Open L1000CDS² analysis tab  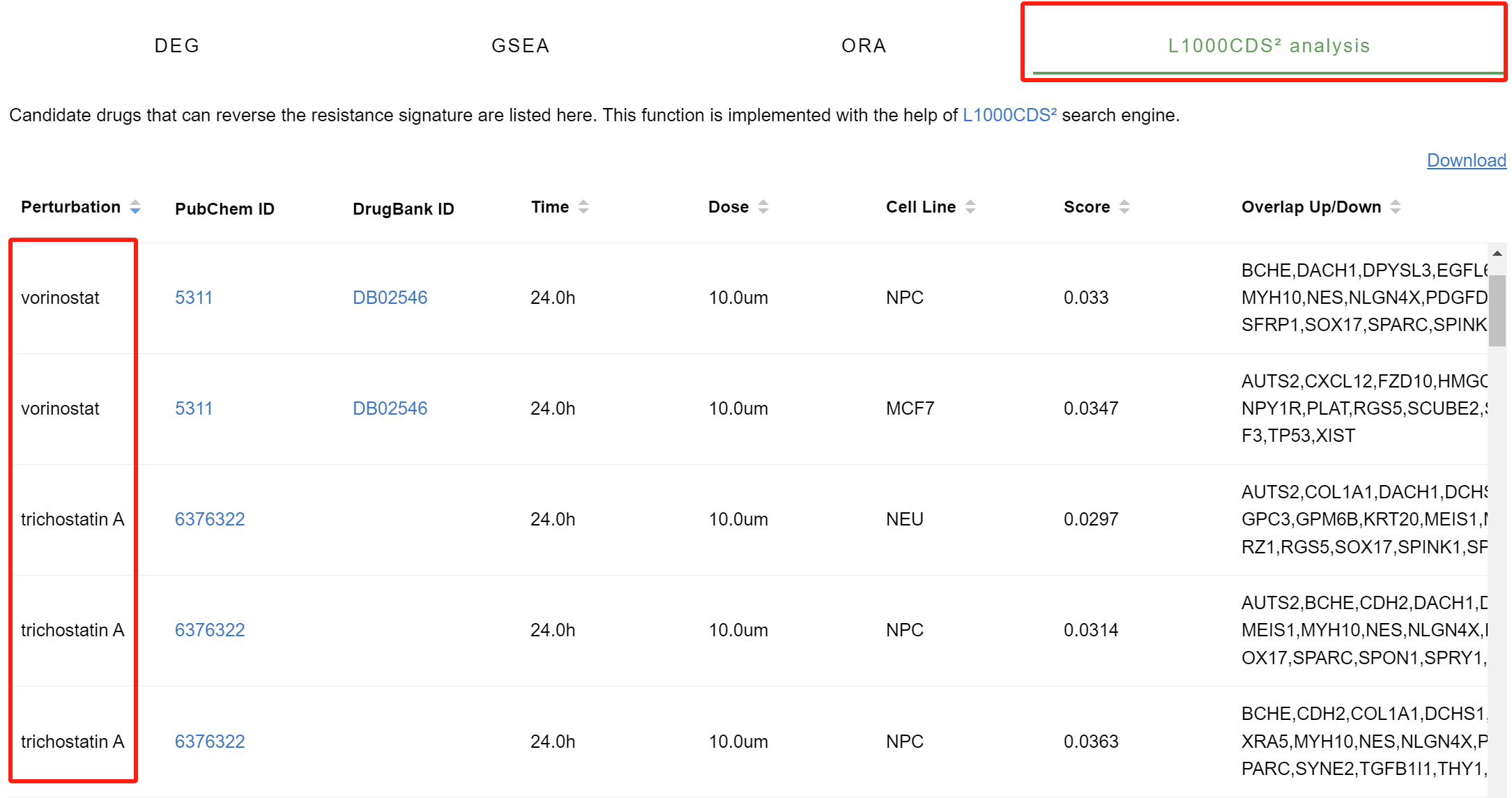point(1269,46)
